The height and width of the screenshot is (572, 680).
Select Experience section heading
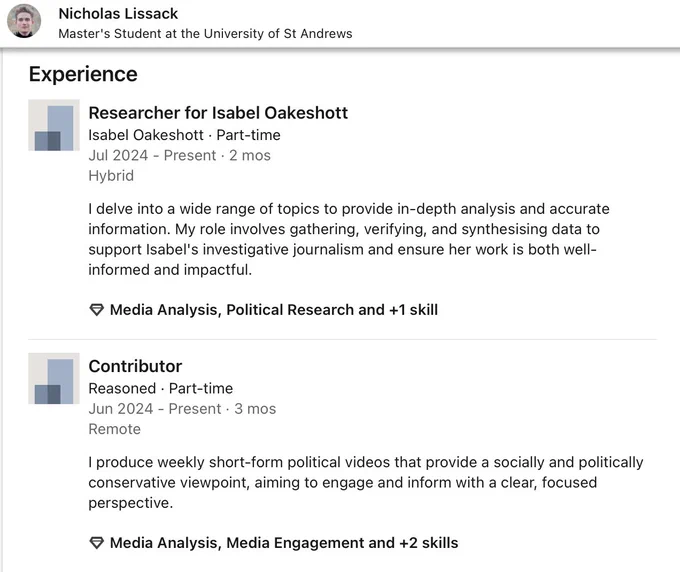click(x=83, y=74)
